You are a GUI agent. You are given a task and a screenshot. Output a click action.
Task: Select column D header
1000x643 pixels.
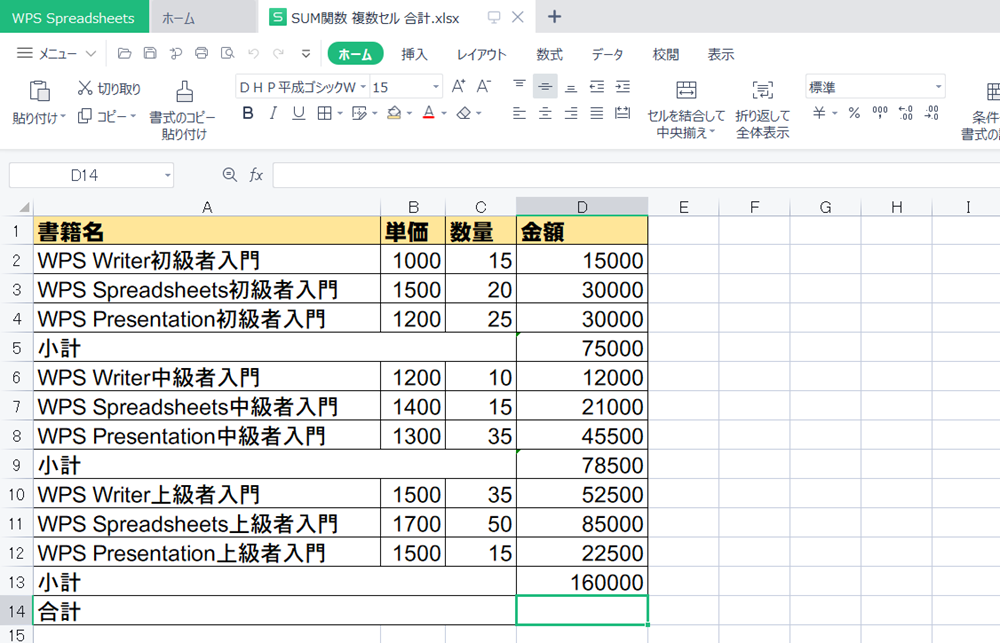point(582,207)
